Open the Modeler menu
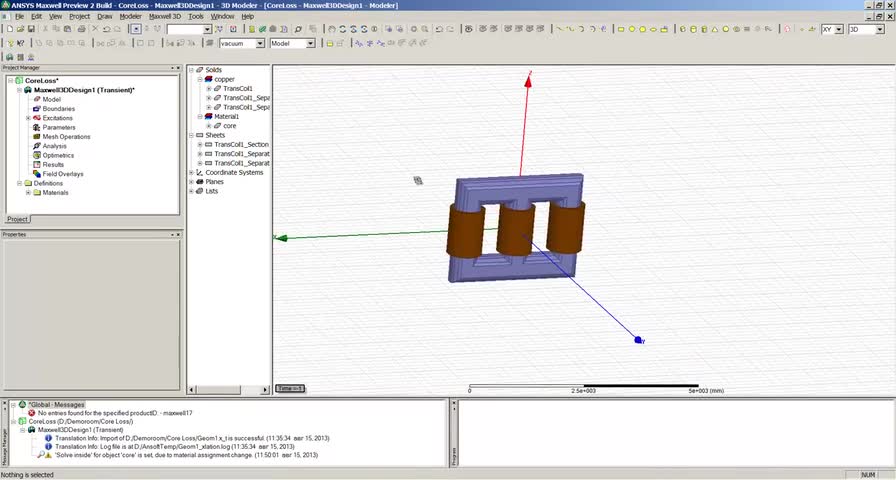The width and height of the screenshot is (896, 480). tap(130, 17)
